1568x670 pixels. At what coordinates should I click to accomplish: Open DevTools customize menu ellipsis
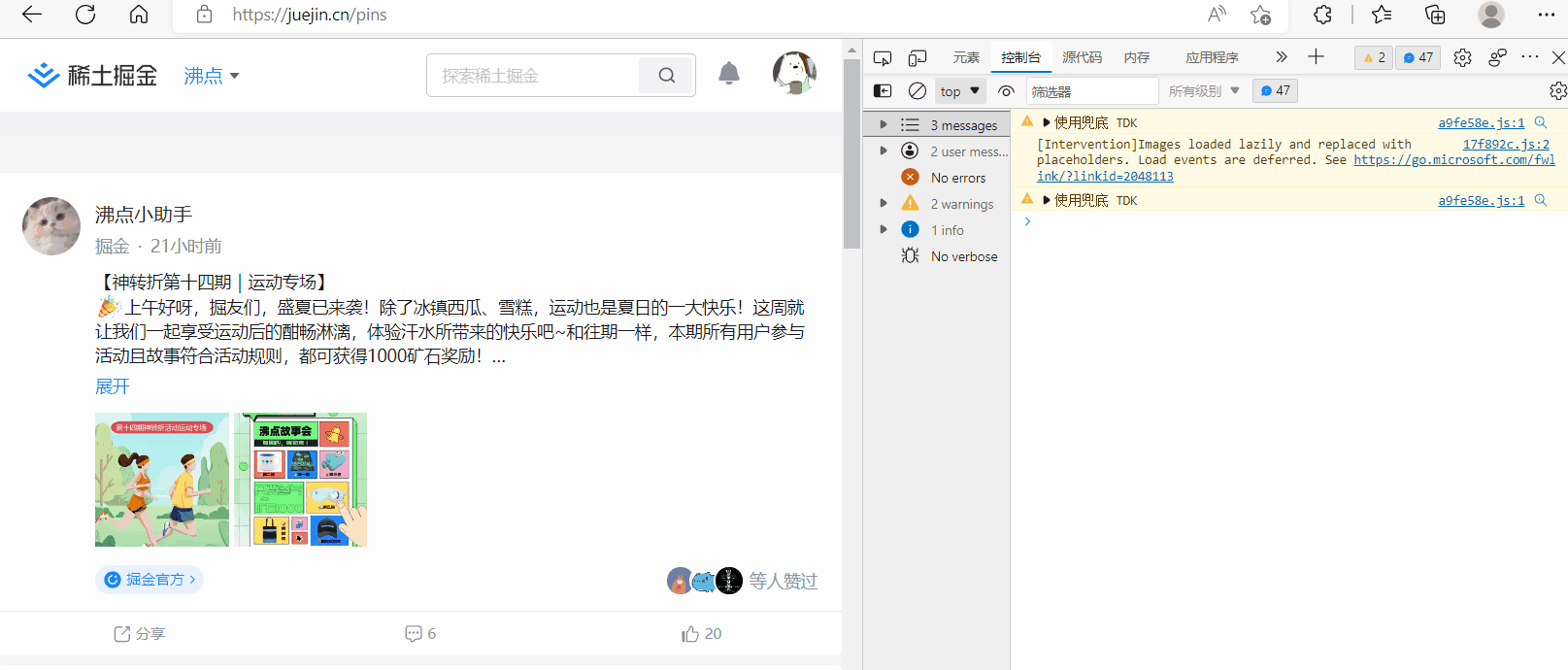[x=1530, y=56]
